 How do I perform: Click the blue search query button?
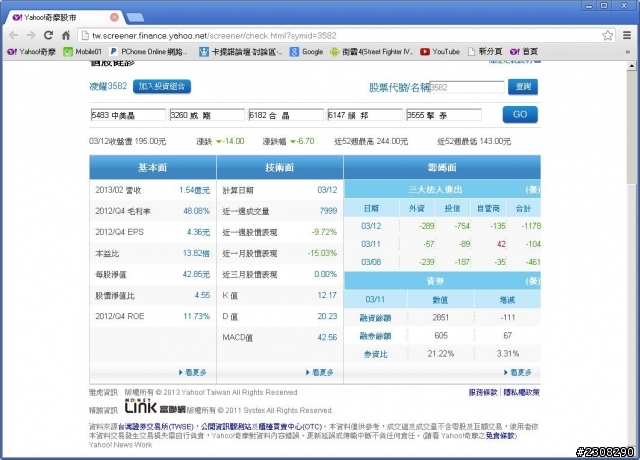522,87
